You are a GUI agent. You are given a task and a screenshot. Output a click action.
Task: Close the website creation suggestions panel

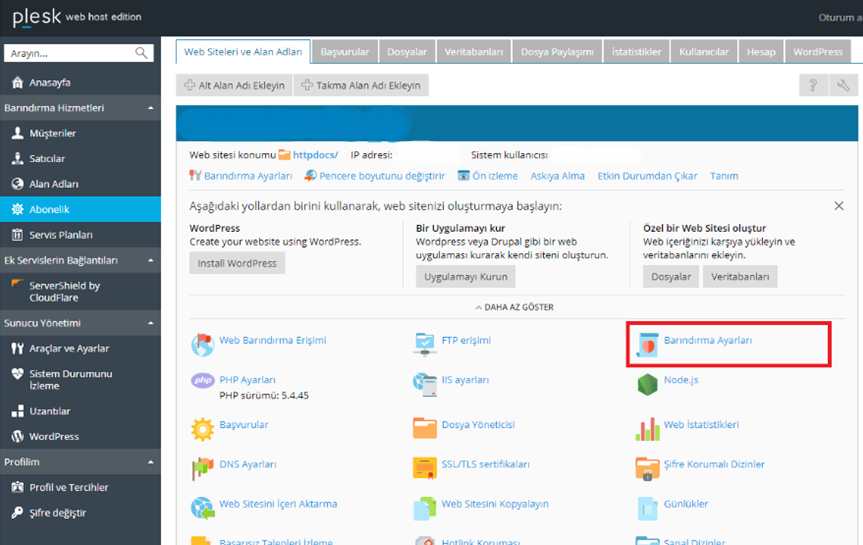pos(839,206)
